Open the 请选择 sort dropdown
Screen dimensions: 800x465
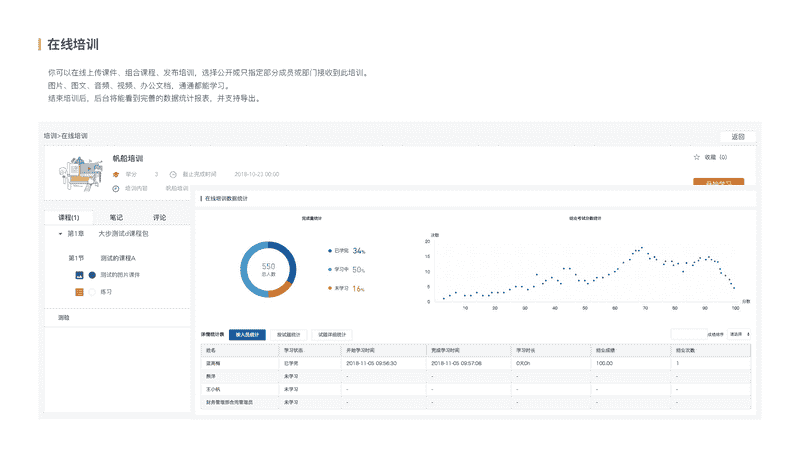[x=739, y=334]
